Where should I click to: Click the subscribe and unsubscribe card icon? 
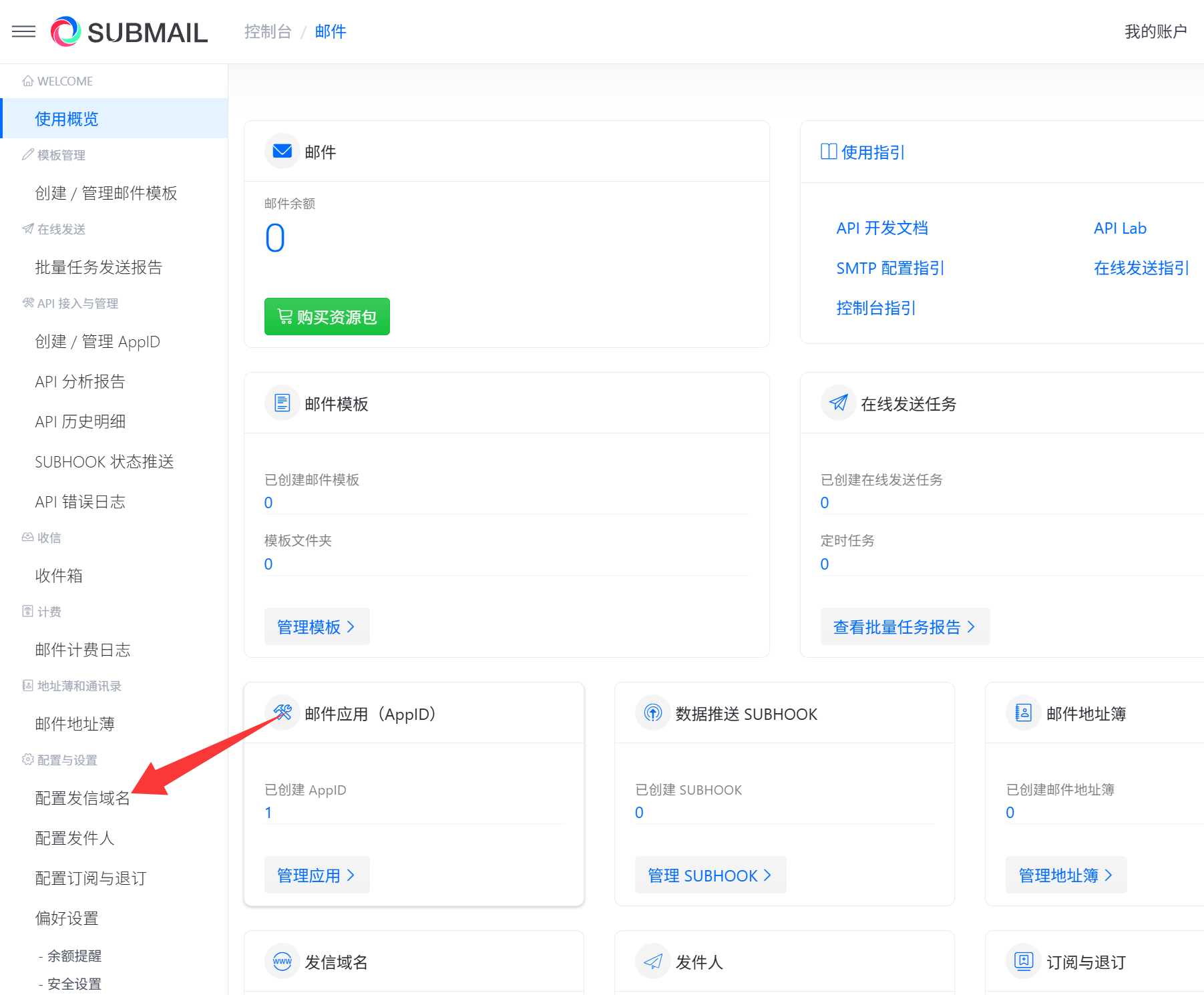point(1023,961)
